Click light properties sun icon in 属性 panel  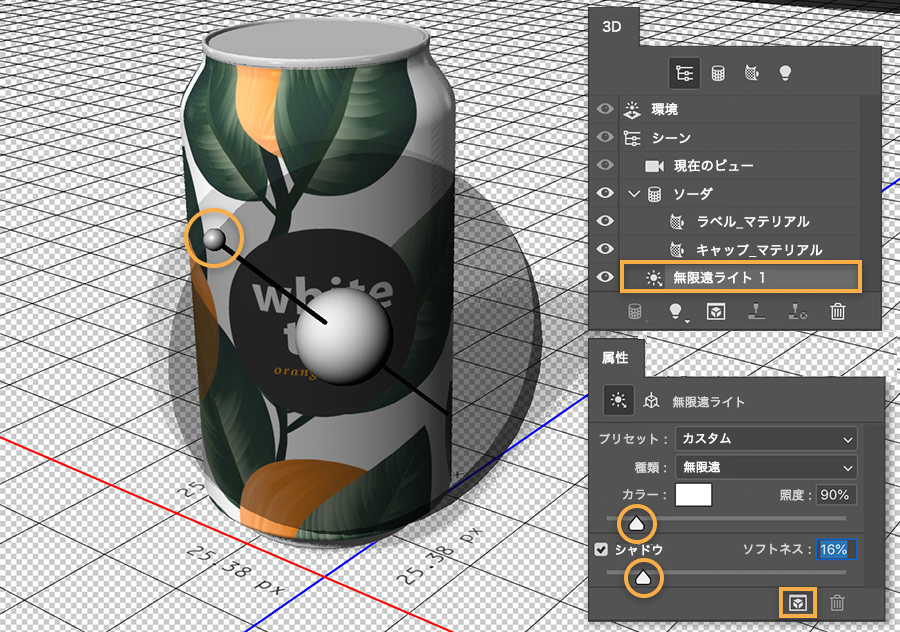point(619,400)
